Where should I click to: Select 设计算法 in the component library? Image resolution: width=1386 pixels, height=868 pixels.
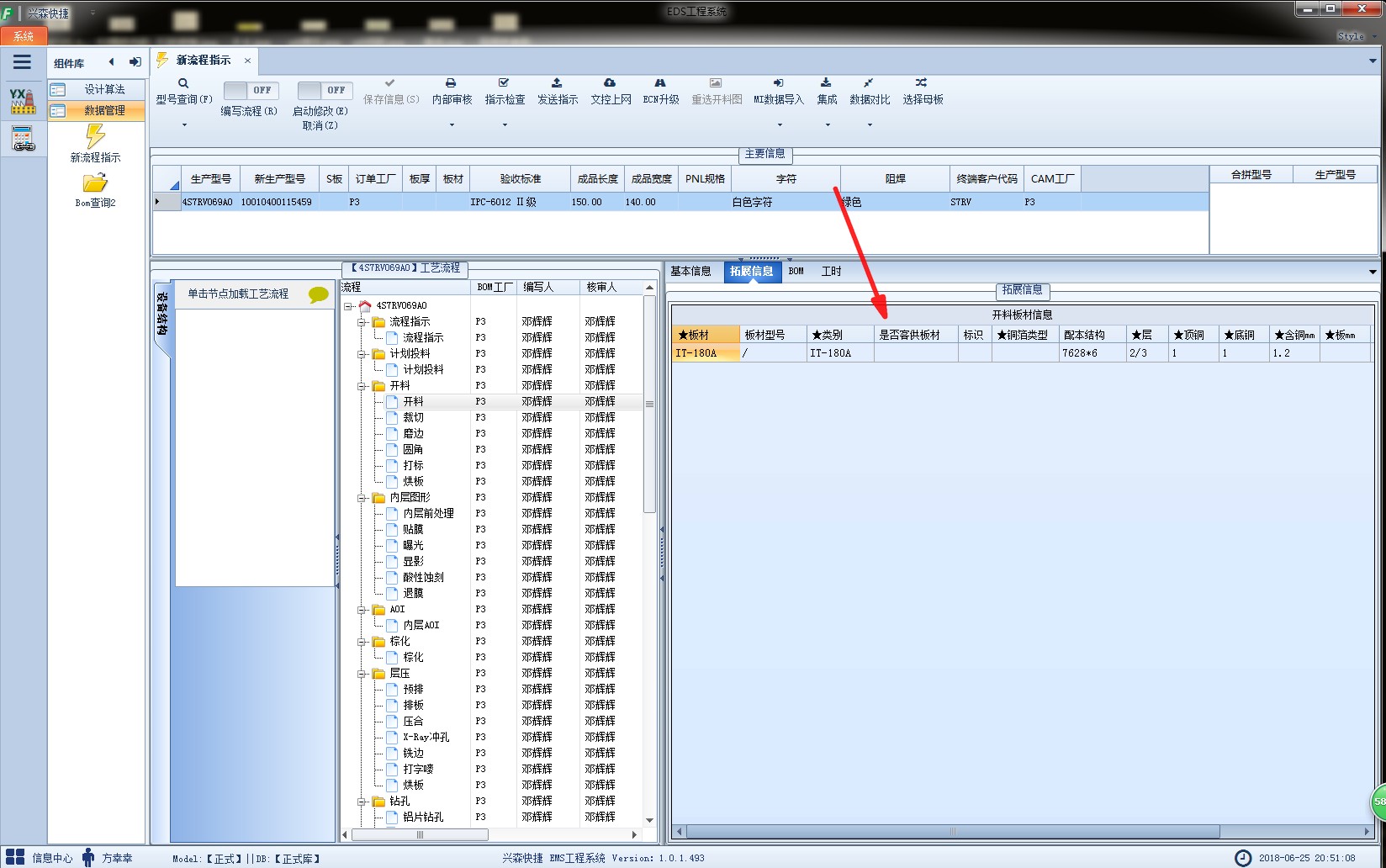[x=97, y=89]
